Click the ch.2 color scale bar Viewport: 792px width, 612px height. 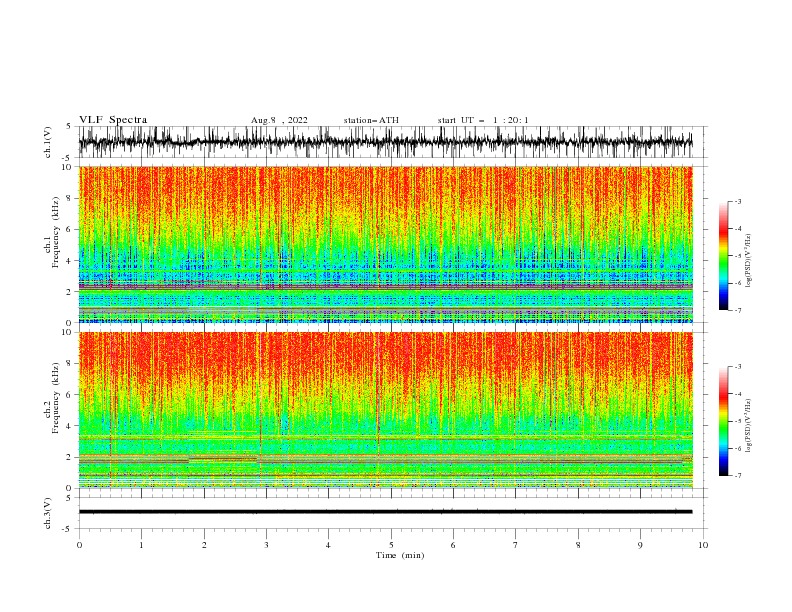[x=723, y=421]
